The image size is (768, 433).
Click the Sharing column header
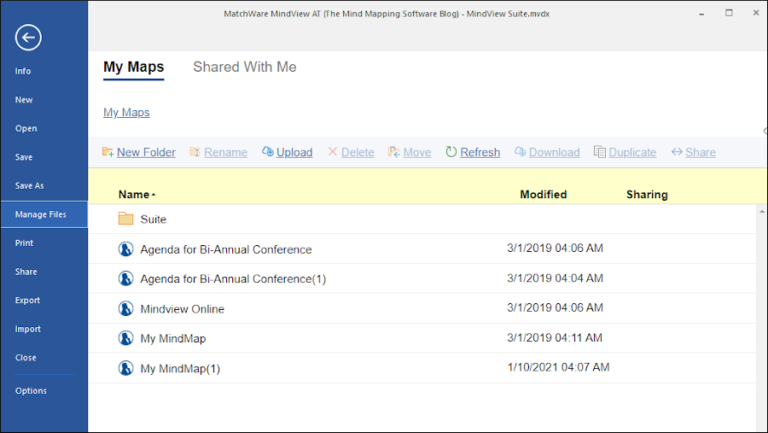click(647, 195)
